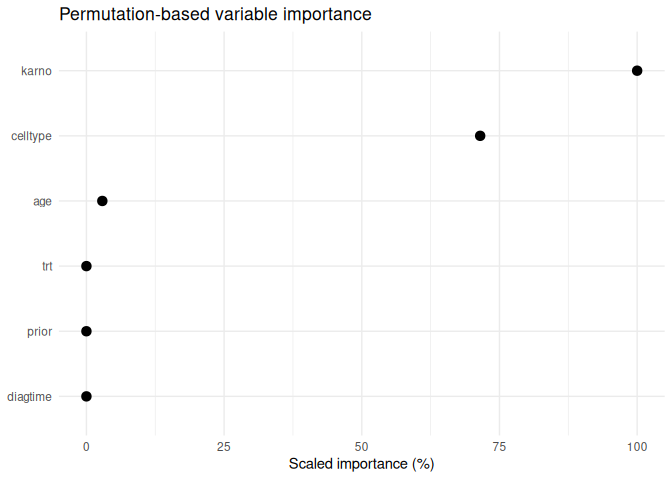Viewport: 672px width, 480px height.
Task: Select the 75 x-axis tick label
Action: click(499, 446)
